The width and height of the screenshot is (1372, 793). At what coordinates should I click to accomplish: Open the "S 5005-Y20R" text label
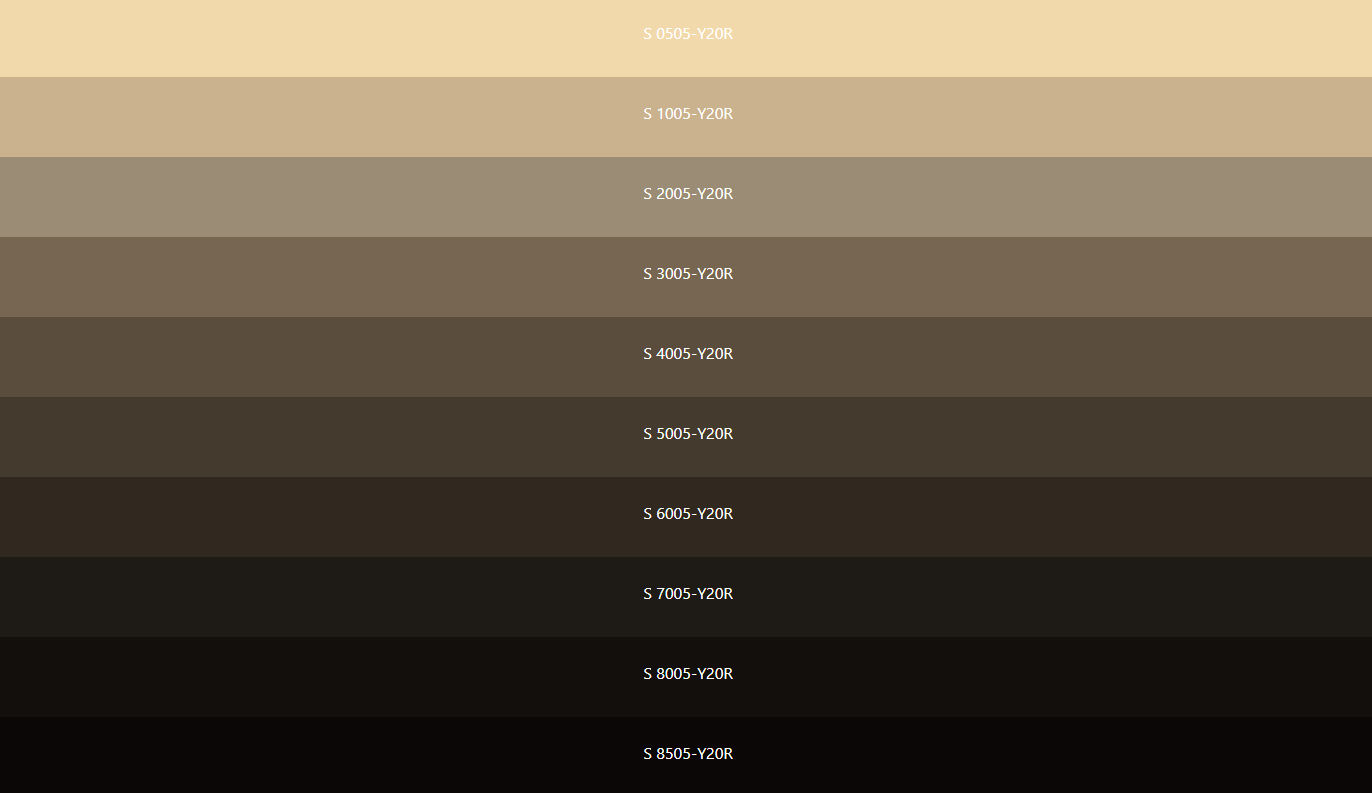(x=687, y=434)
